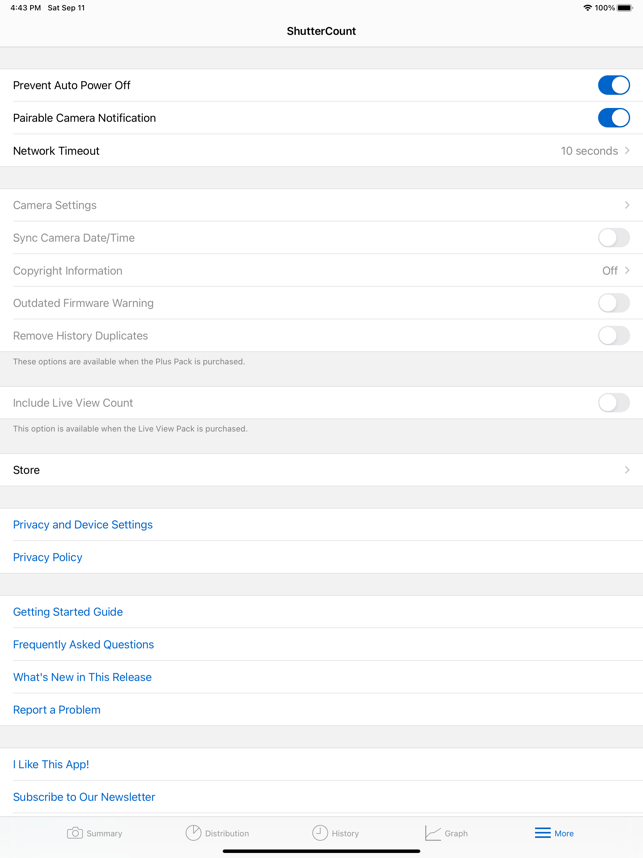Turn off Pairable Camera Notification toggle
Viewport: 643px width, 858px height.
point(613,118)
